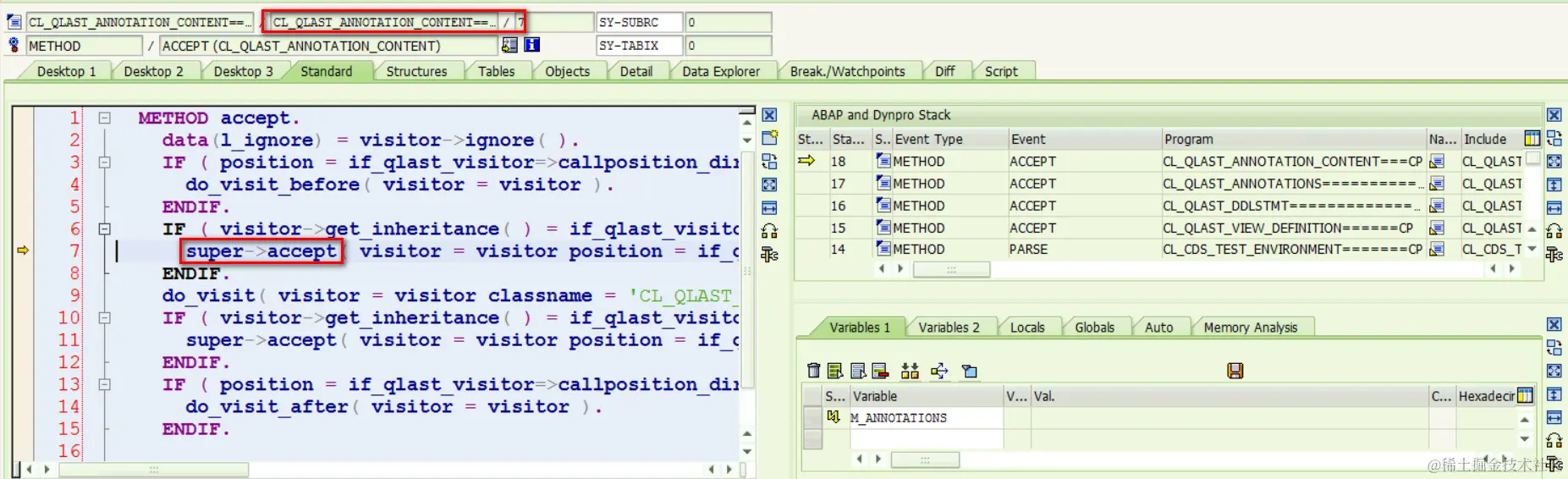Screen dimensions: 1568x479
Task: Click the source editor horizontal scrollbar thumb
Action: [153, 469]
